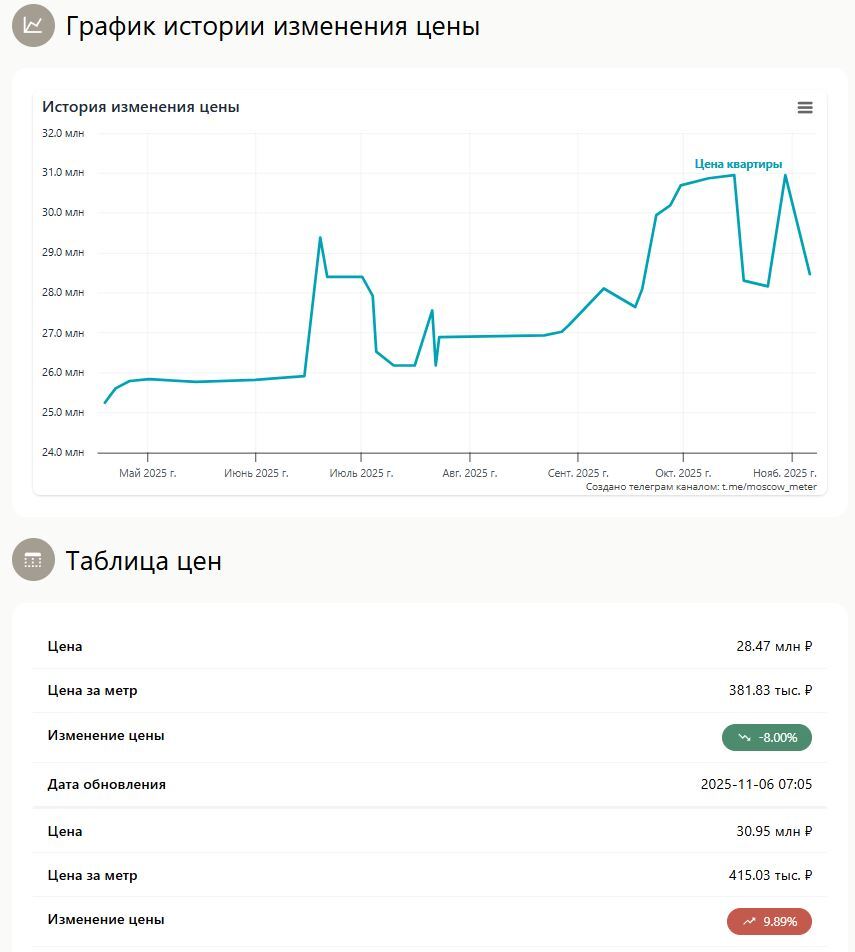Click the upward trend arrow in the 9.89% badge
The image size is (855, 952).
(x=749, y=922)
